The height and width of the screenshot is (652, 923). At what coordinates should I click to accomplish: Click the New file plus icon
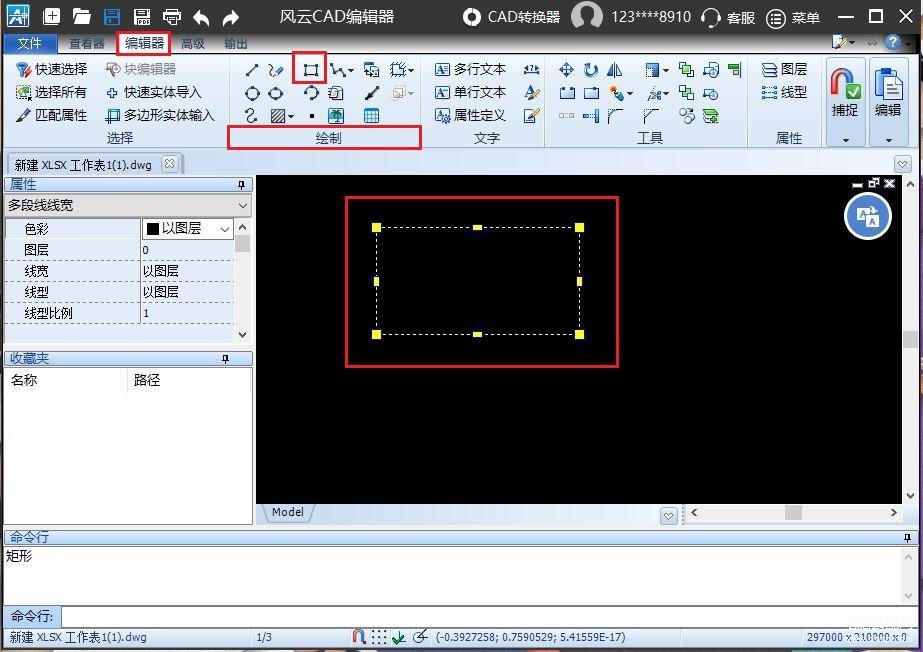pos(52,16)
